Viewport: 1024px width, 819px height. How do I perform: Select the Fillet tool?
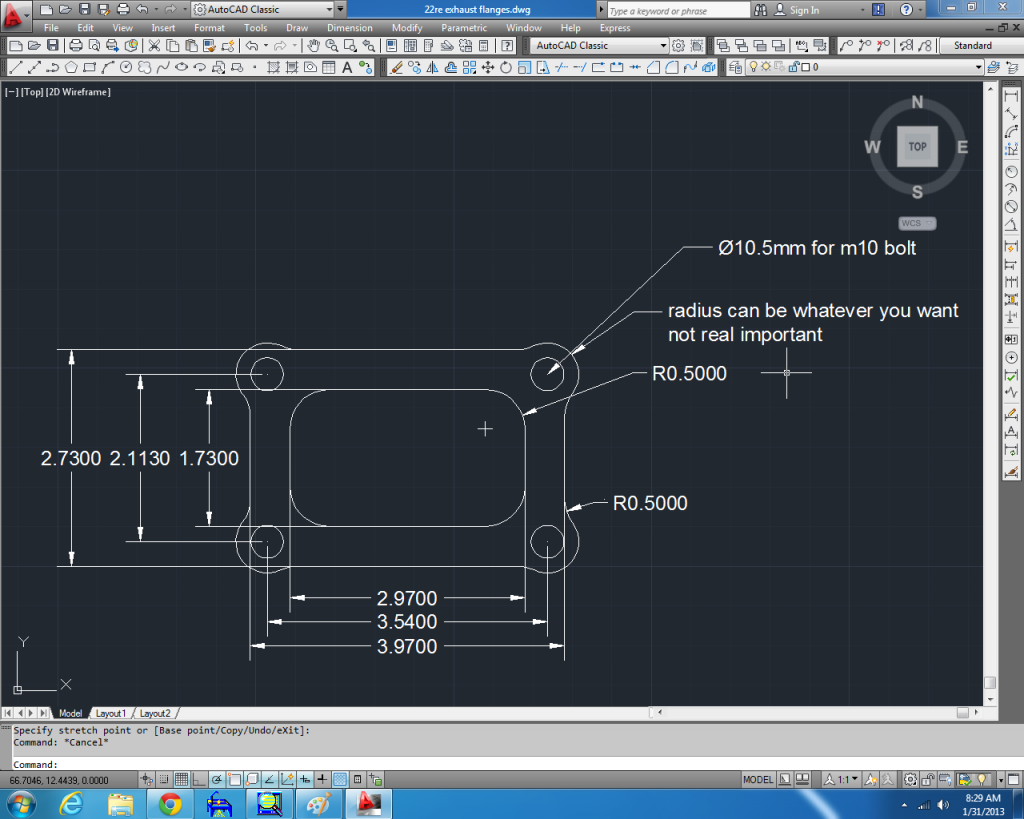point(671,67)
